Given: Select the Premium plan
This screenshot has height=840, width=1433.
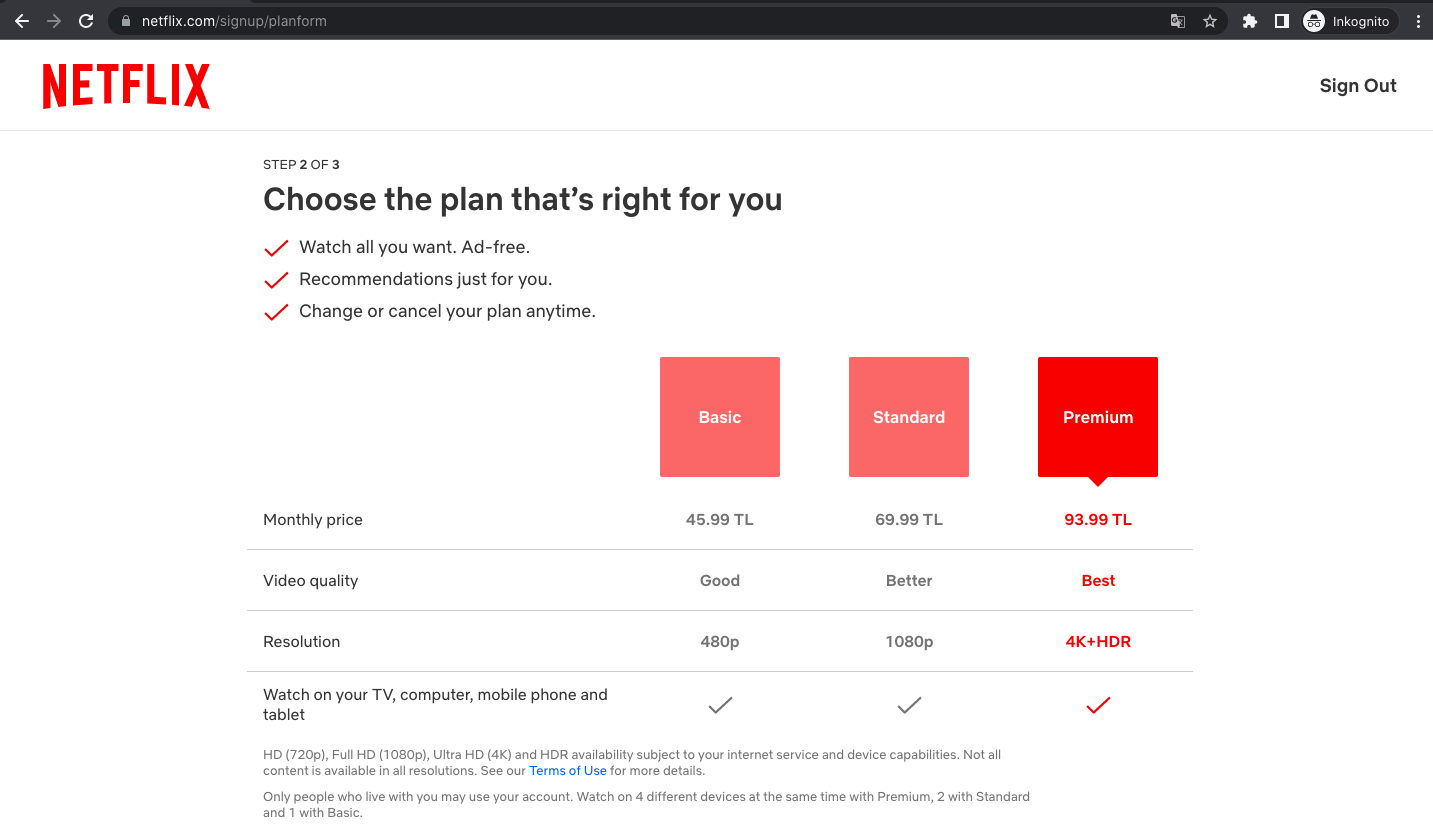Looking at the screenshot, I should pos(1098,417).
